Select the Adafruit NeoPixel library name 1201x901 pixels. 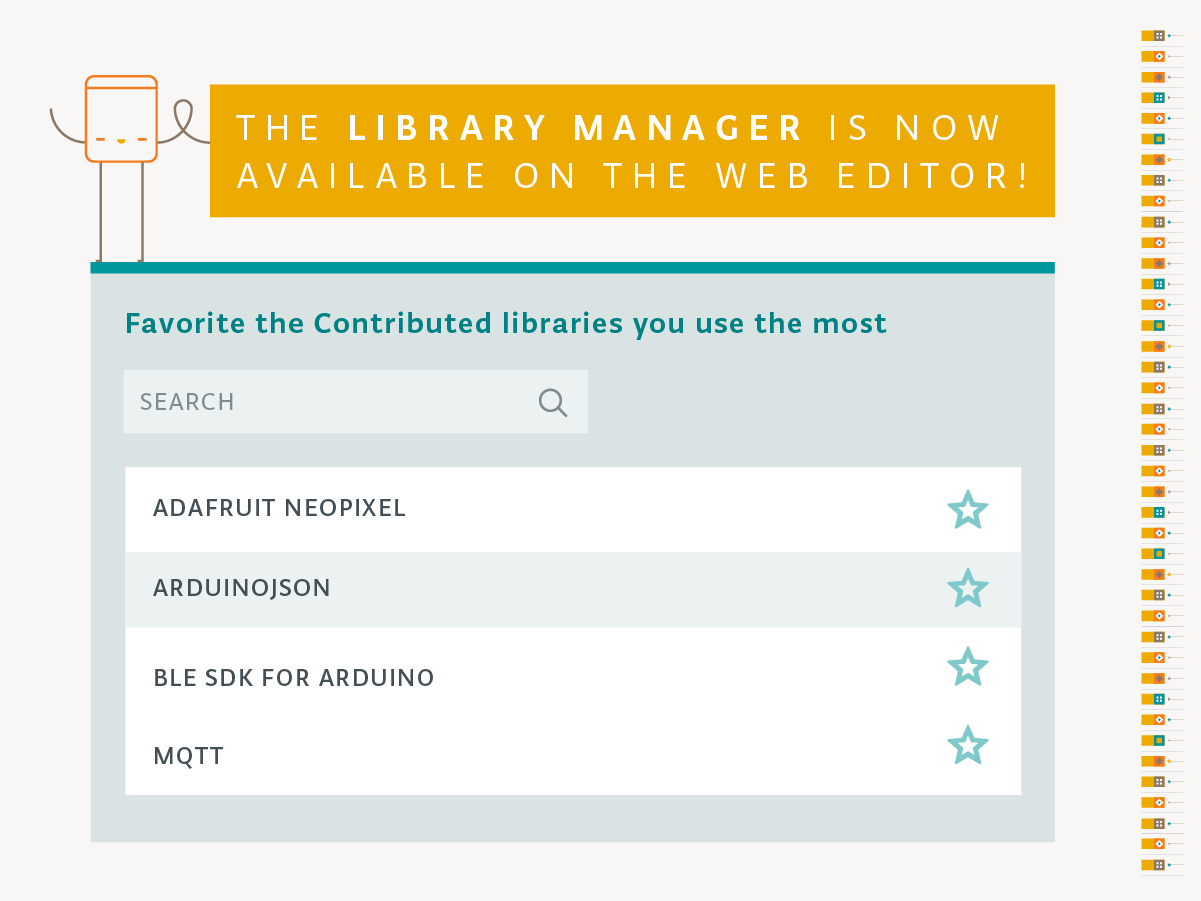coord(279,508)
